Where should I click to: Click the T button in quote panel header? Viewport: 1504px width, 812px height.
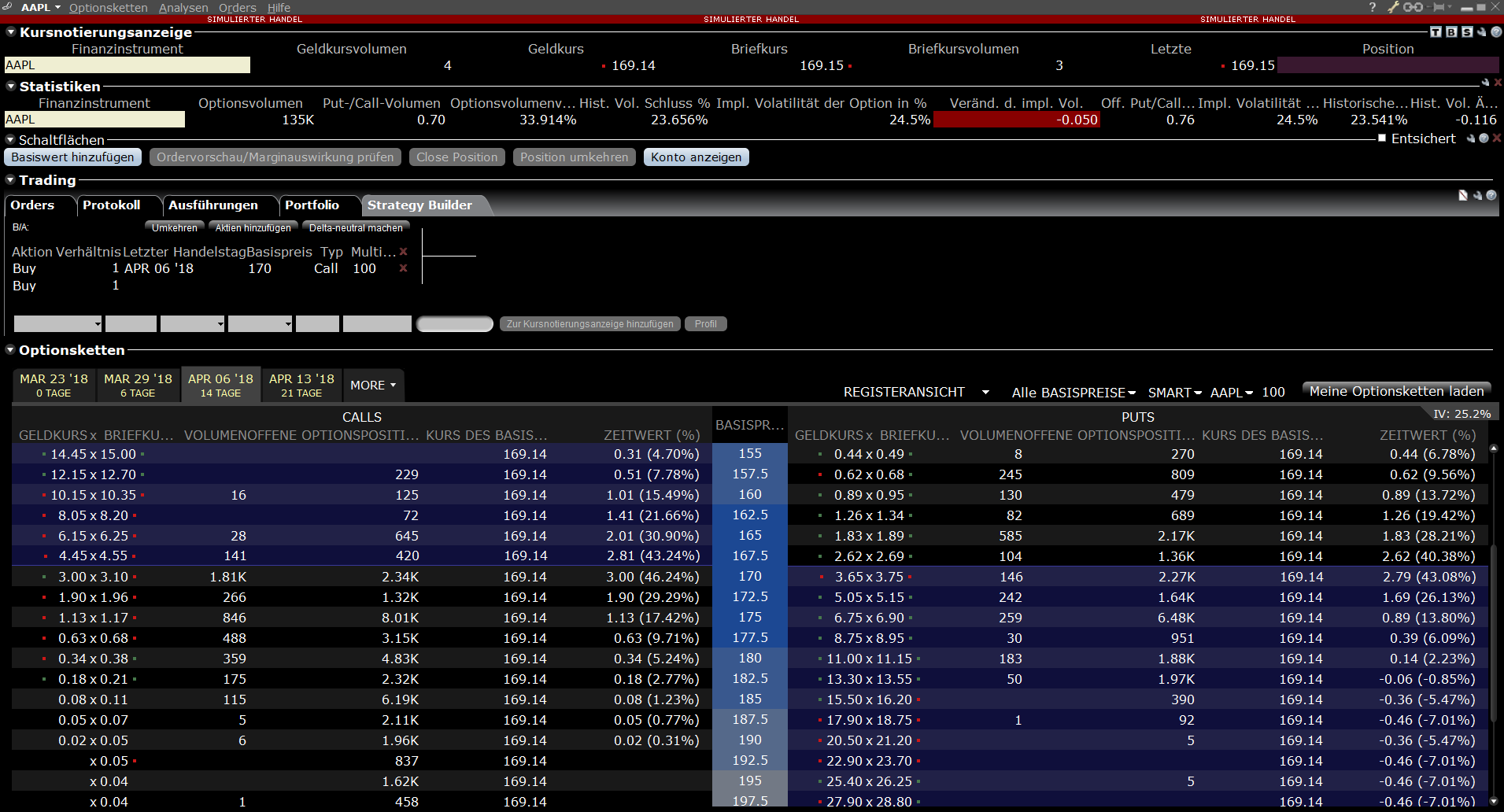click(1436, 32)
